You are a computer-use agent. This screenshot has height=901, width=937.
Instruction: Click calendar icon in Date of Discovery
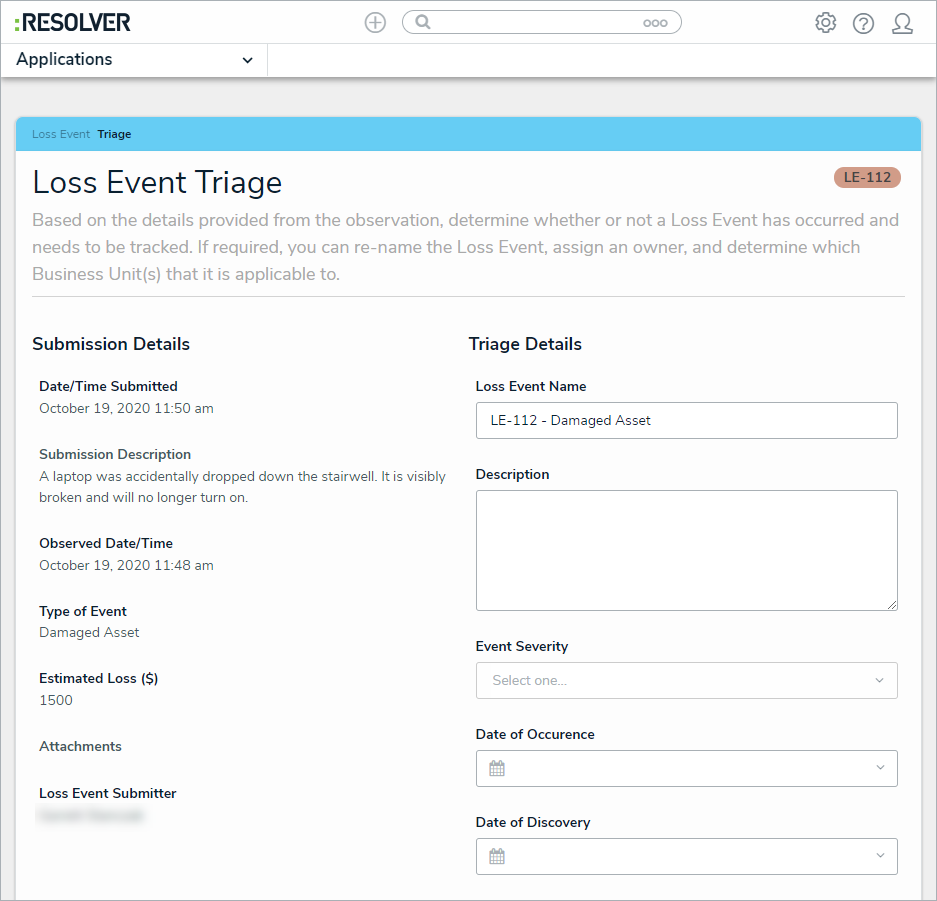click(x=497, y=856)
